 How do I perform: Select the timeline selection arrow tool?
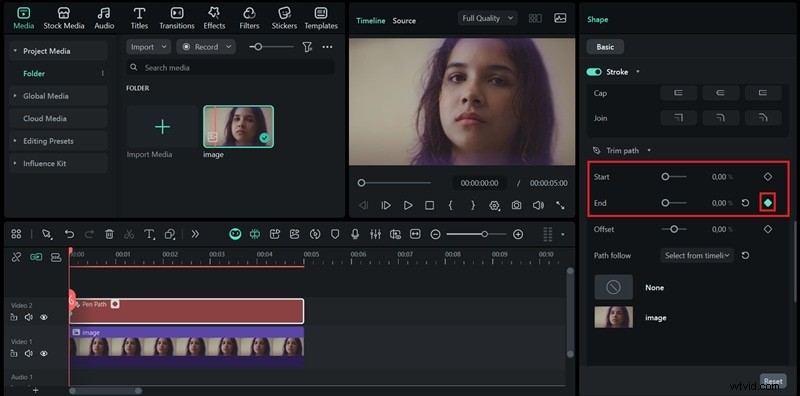click(x=47, y=234)
